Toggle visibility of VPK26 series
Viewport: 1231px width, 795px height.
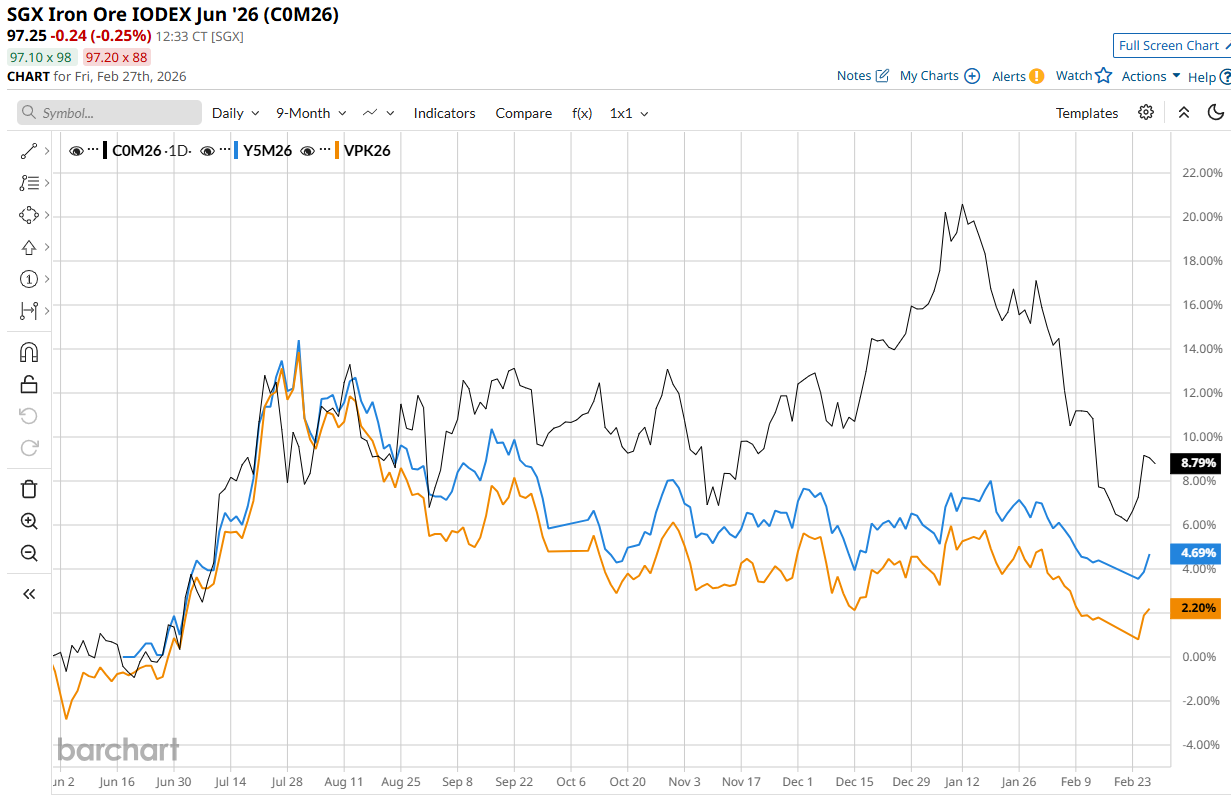click(x=308, y=151)
